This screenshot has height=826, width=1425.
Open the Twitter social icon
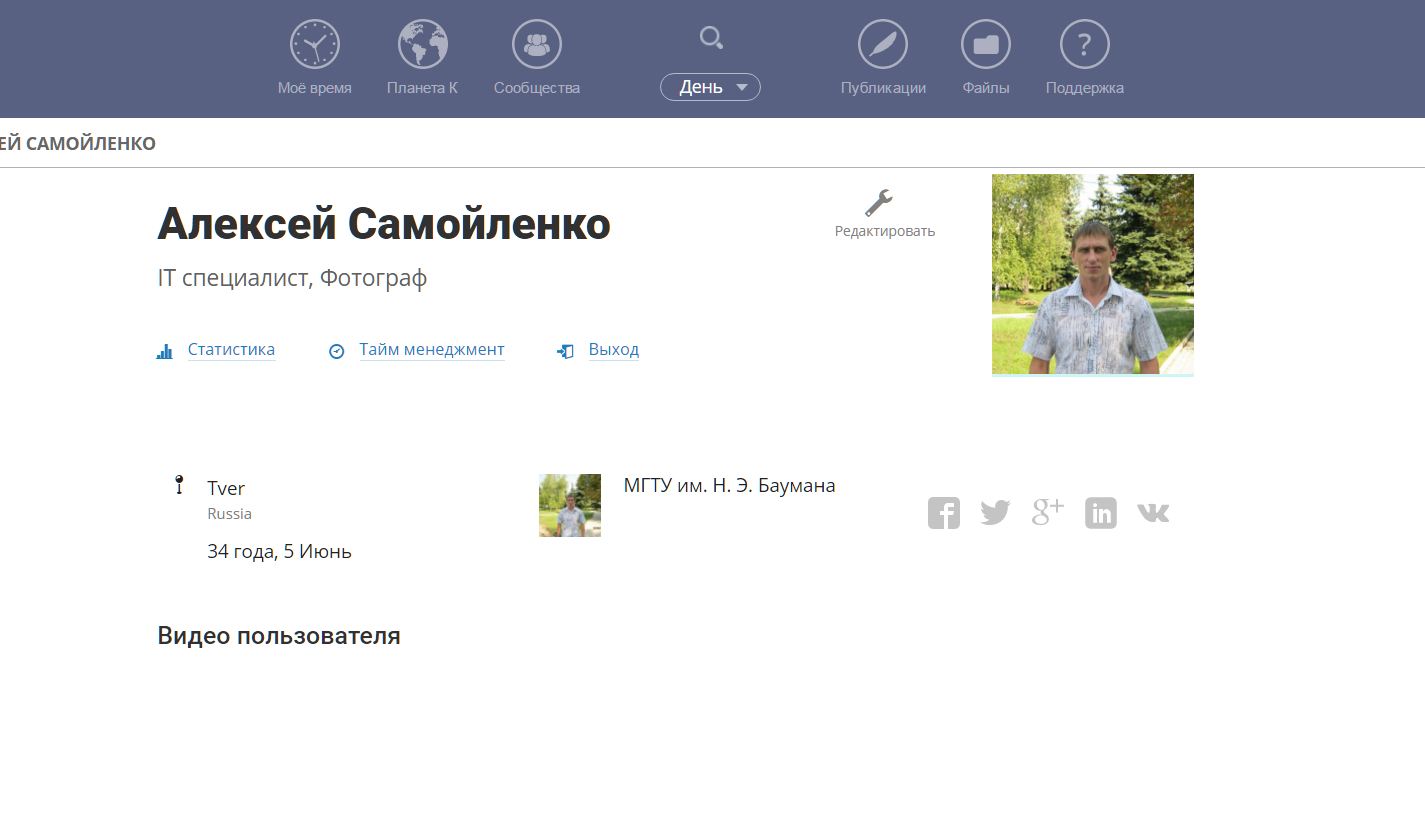[x=995, y=513]
